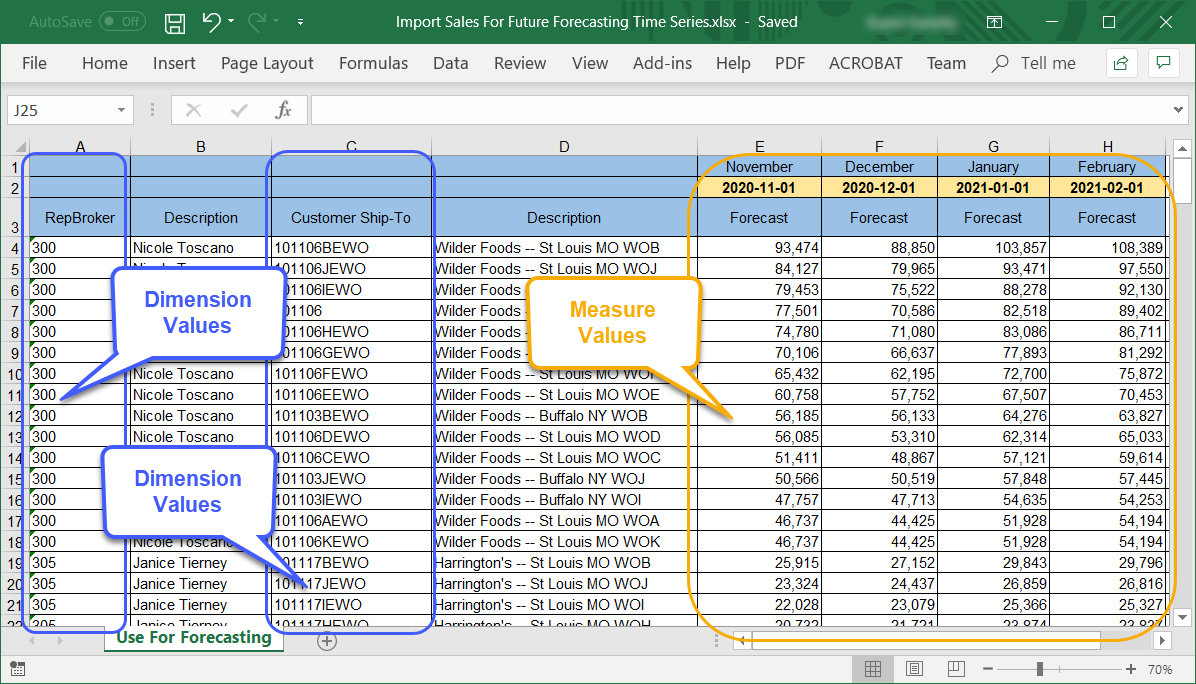Screen dimensions: 1196x684
Task: Select the Use For Forecasting sheet tab
Action: (x=193, y=637)
